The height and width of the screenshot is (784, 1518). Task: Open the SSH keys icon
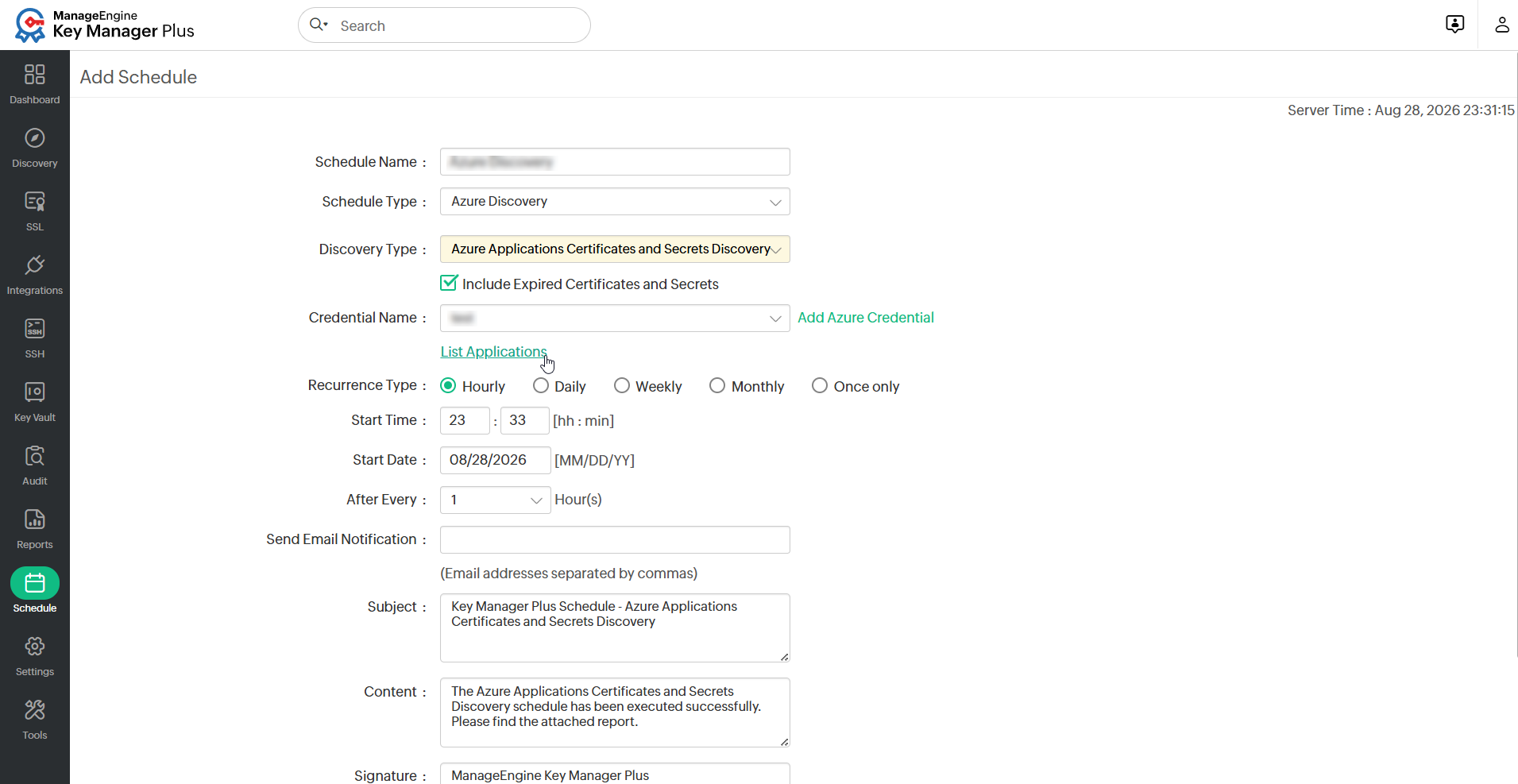pos(35,329)
